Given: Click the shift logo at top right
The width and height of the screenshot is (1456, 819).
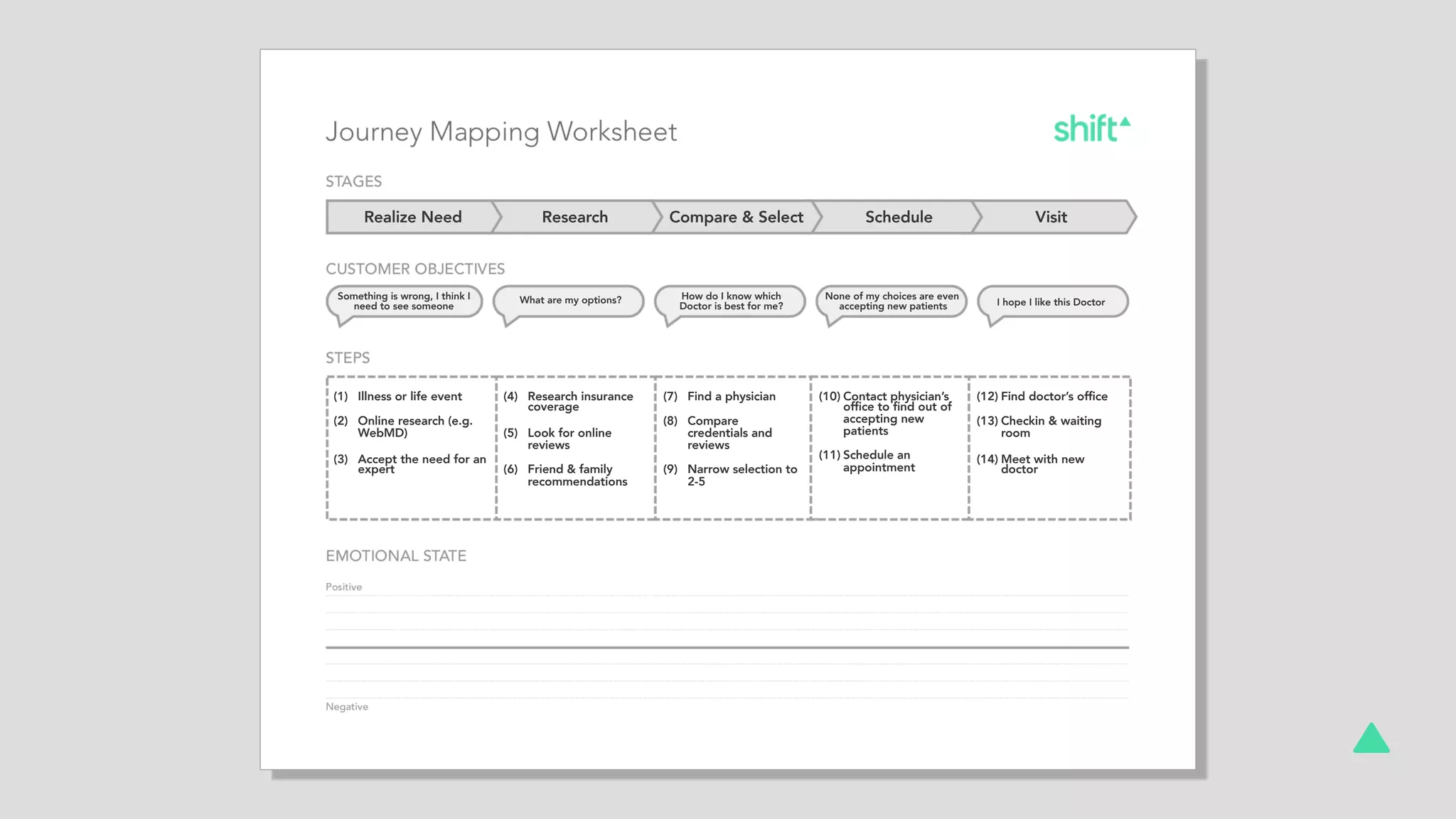Looking at the screenshot, I should (x=1091, y=129).
